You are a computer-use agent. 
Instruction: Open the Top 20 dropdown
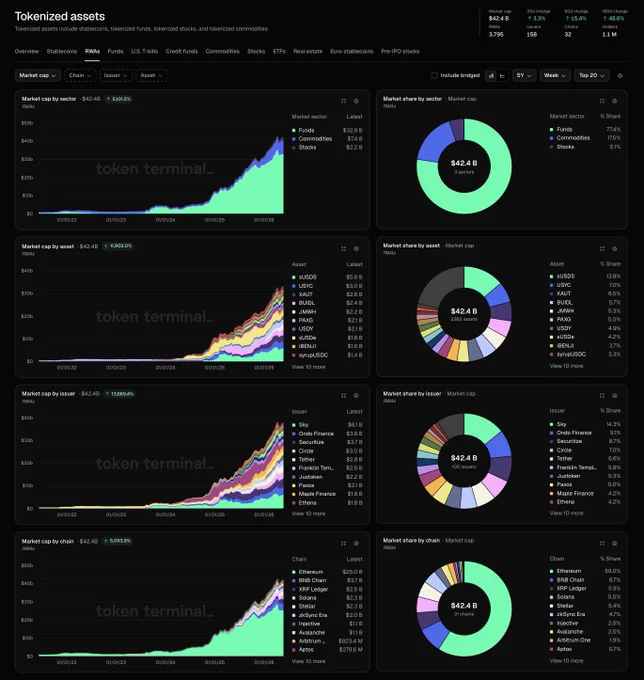[x=592, y=75]
